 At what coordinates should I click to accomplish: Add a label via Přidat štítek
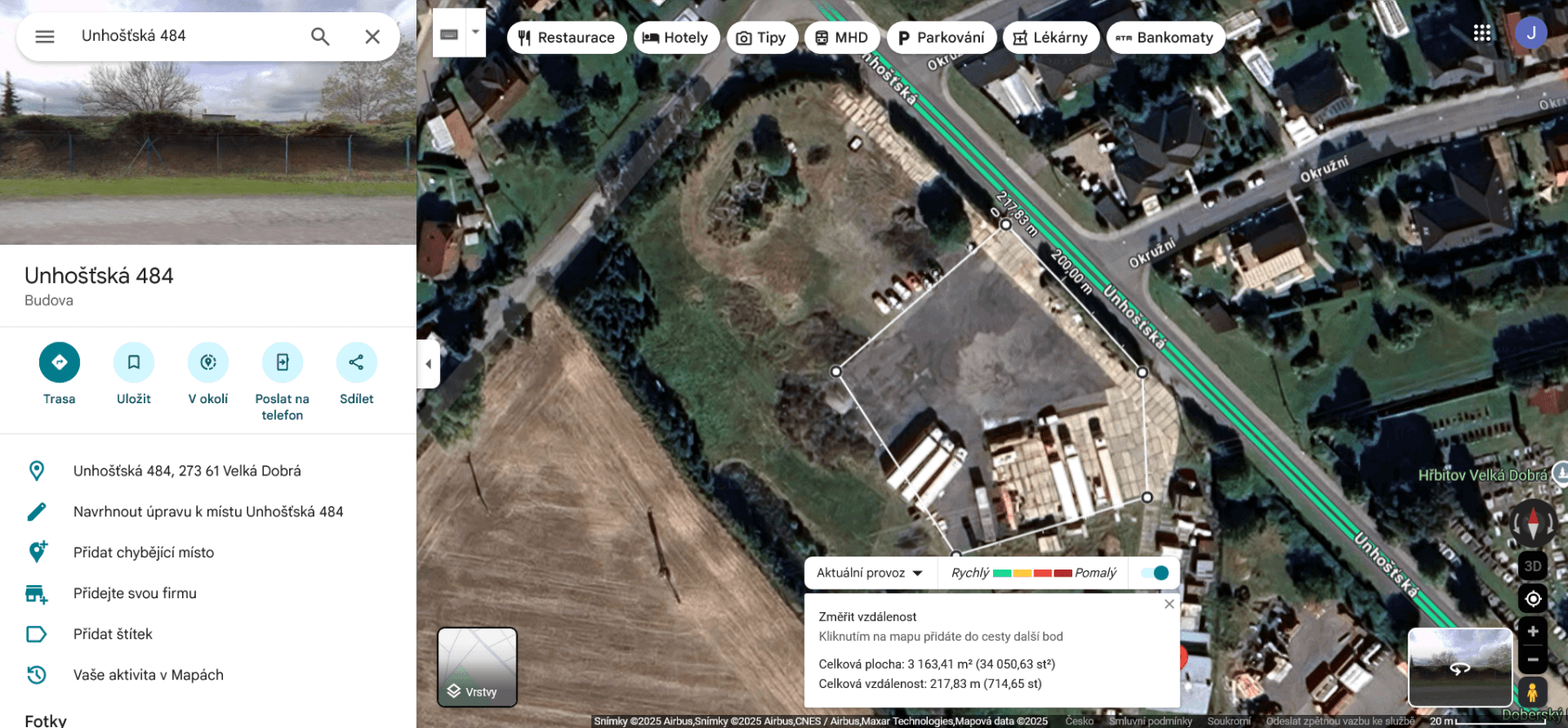(113, 635)
